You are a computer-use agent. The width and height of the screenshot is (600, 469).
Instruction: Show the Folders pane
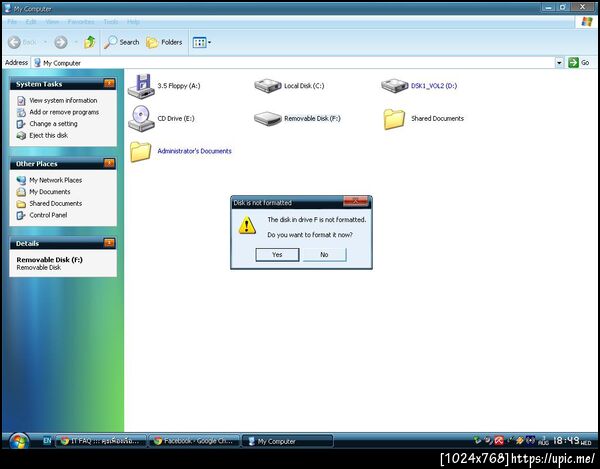click(164, 42)
